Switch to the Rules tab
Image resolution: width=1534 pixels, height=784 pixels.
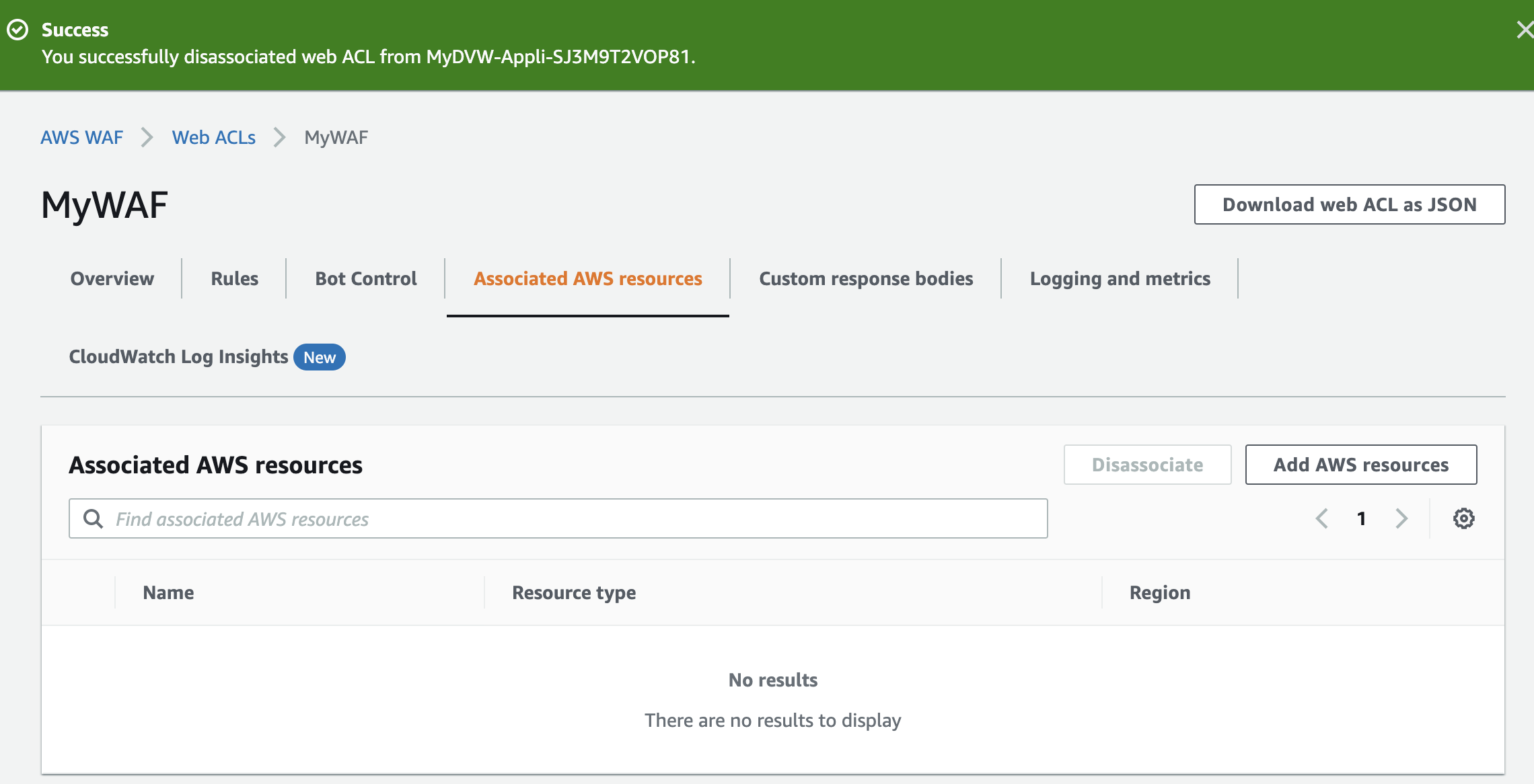pos(234,278)
